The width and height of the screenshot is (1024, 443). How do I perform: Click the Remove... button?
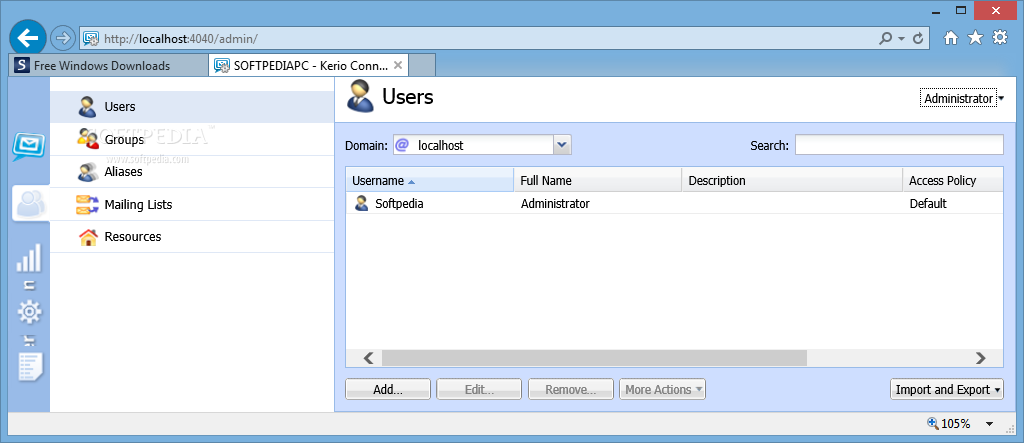coord(571,389)
